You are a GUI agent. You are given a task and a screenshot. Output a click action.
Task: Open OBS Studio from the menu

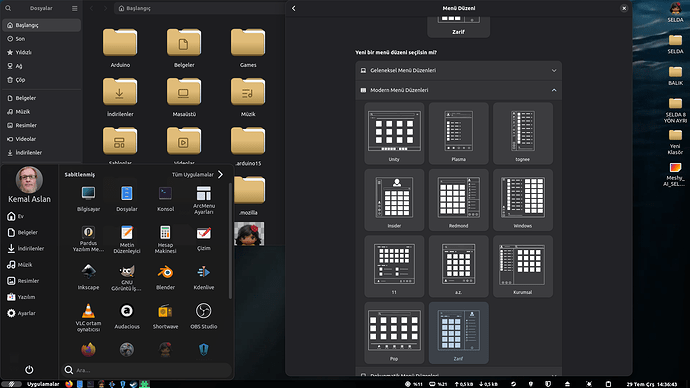point(204,316)
